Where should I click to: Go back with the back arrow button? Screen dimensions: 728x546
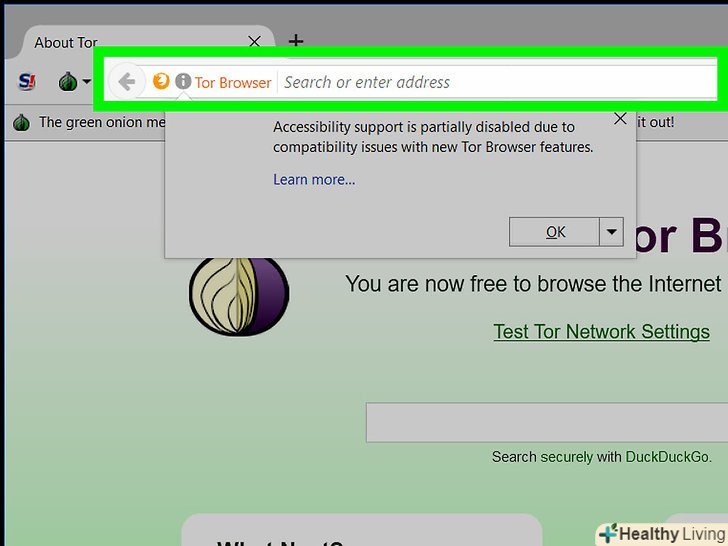tap(126, 82)
